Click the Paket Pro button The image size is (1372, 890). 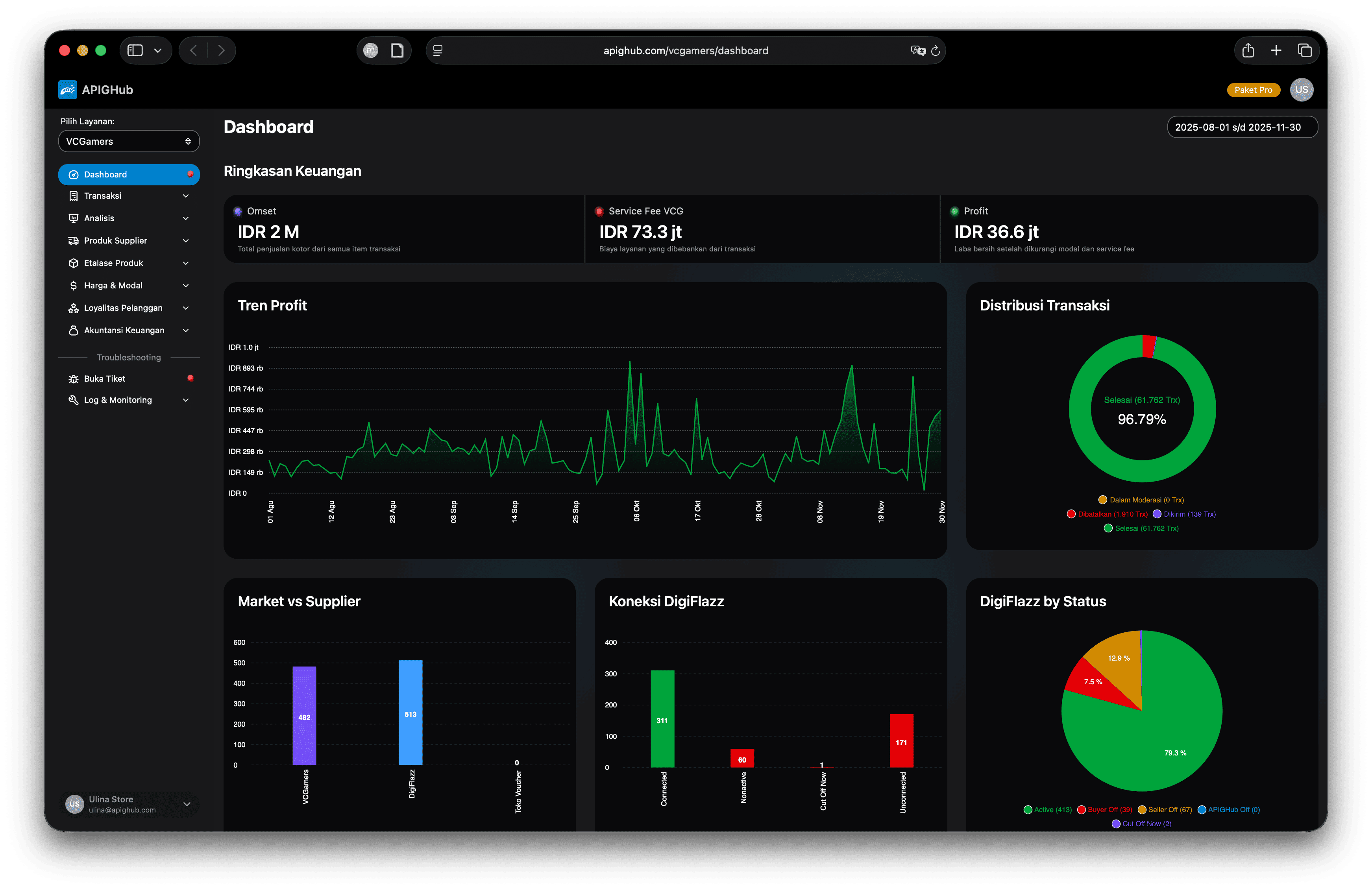(1254, 89)
